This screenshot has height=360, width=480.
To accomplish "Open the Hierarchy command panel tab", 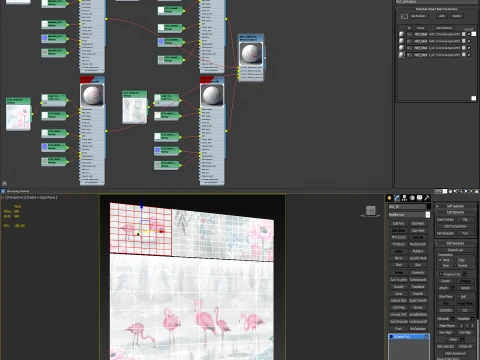I will [404, 198].
